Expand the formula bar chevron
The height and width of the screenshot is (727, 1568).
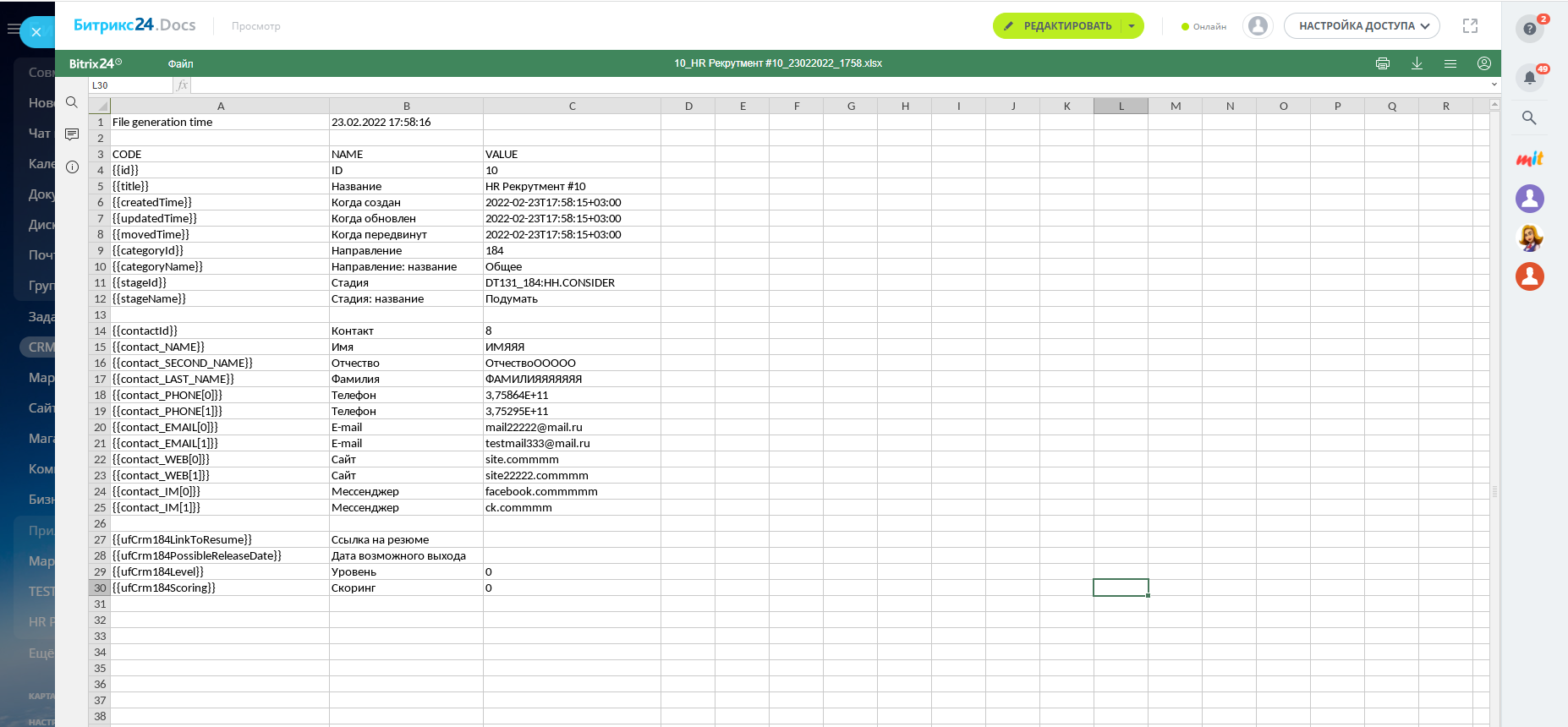1494,85
